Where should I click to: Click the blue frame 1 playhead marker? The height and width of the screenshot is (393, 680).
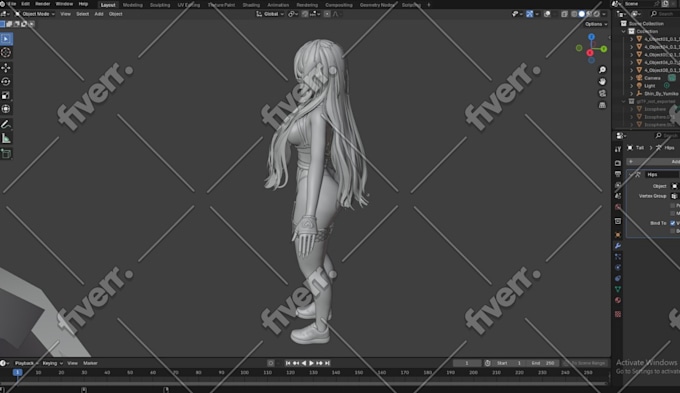17,372
